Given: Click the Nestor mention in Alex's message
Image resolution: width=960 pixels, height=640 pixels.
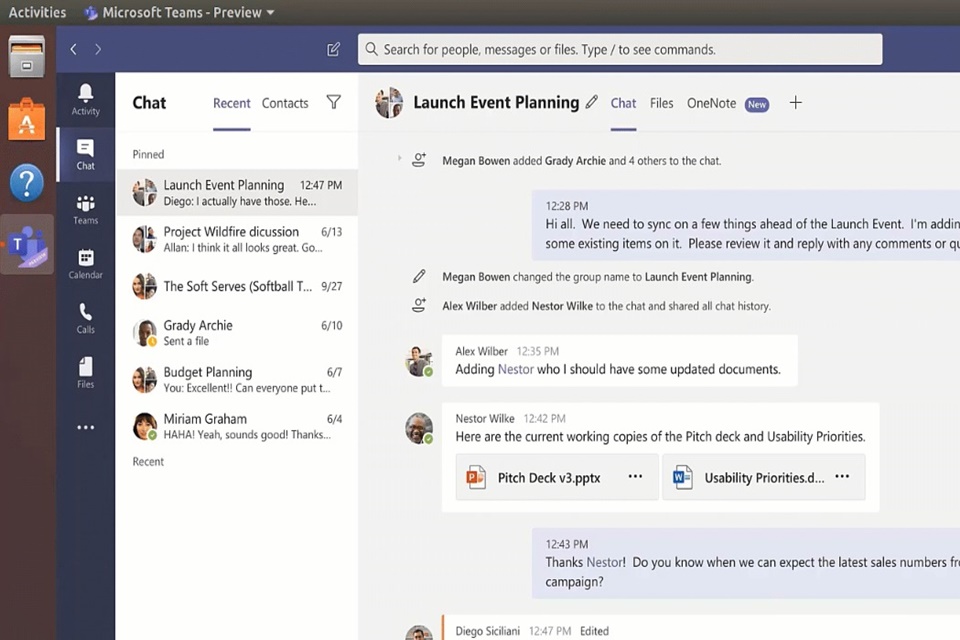Looking at the screenshot, I should [x=516, y=369].
